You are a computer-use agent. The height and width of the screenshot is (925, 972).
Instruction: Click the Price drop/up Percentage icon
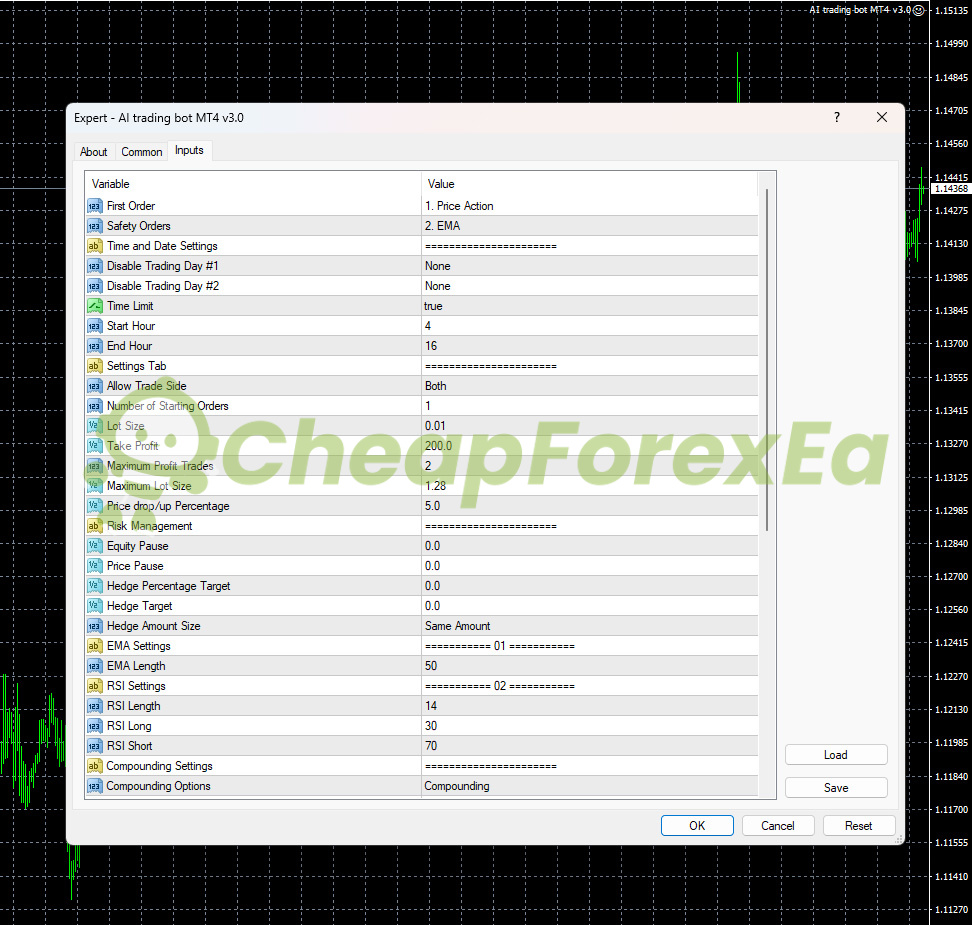[94, 506]
